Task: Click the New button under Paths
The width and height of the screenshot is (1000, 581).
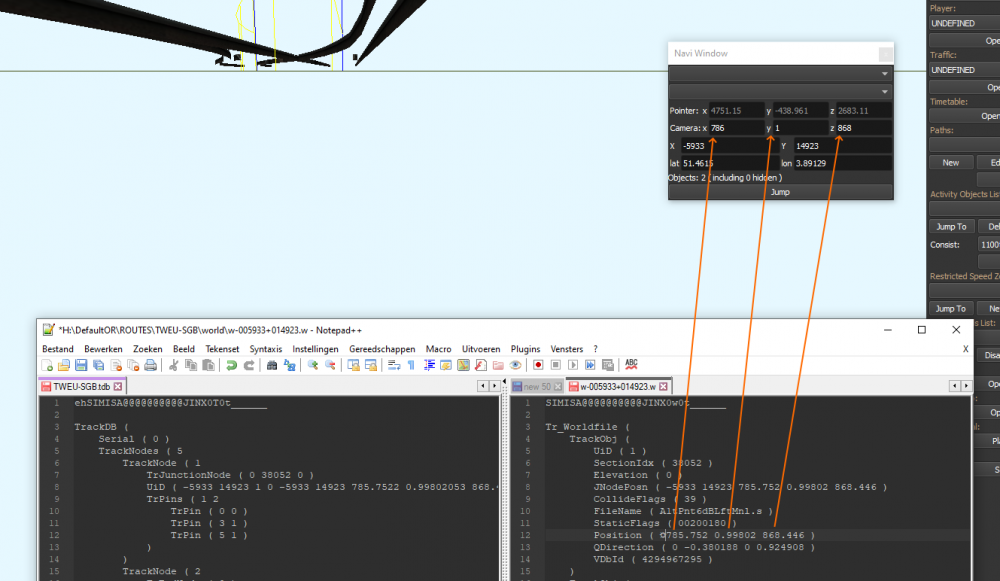Action: point(950,162)
